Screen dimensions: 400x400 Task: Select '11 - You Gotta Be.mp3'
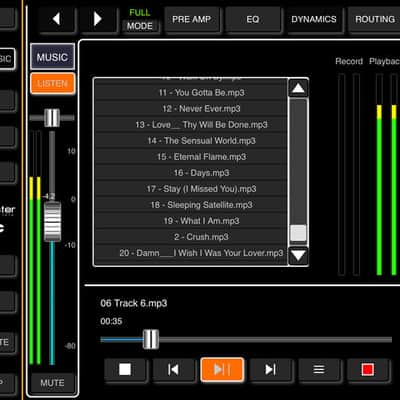coord(191,92)
